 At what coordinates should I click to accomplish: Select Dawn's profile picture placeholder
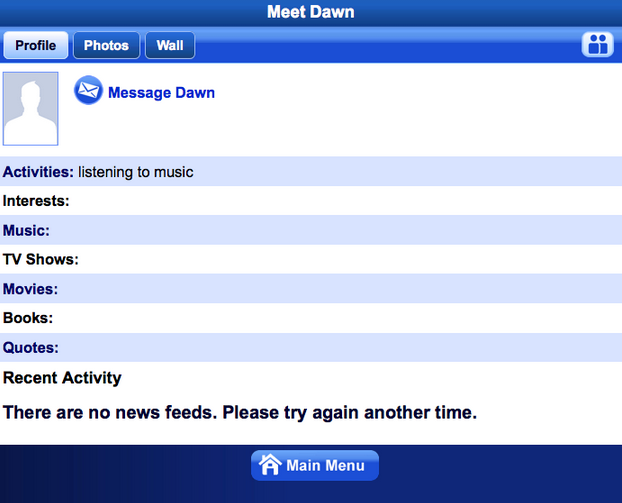click(x=31, y=109)
